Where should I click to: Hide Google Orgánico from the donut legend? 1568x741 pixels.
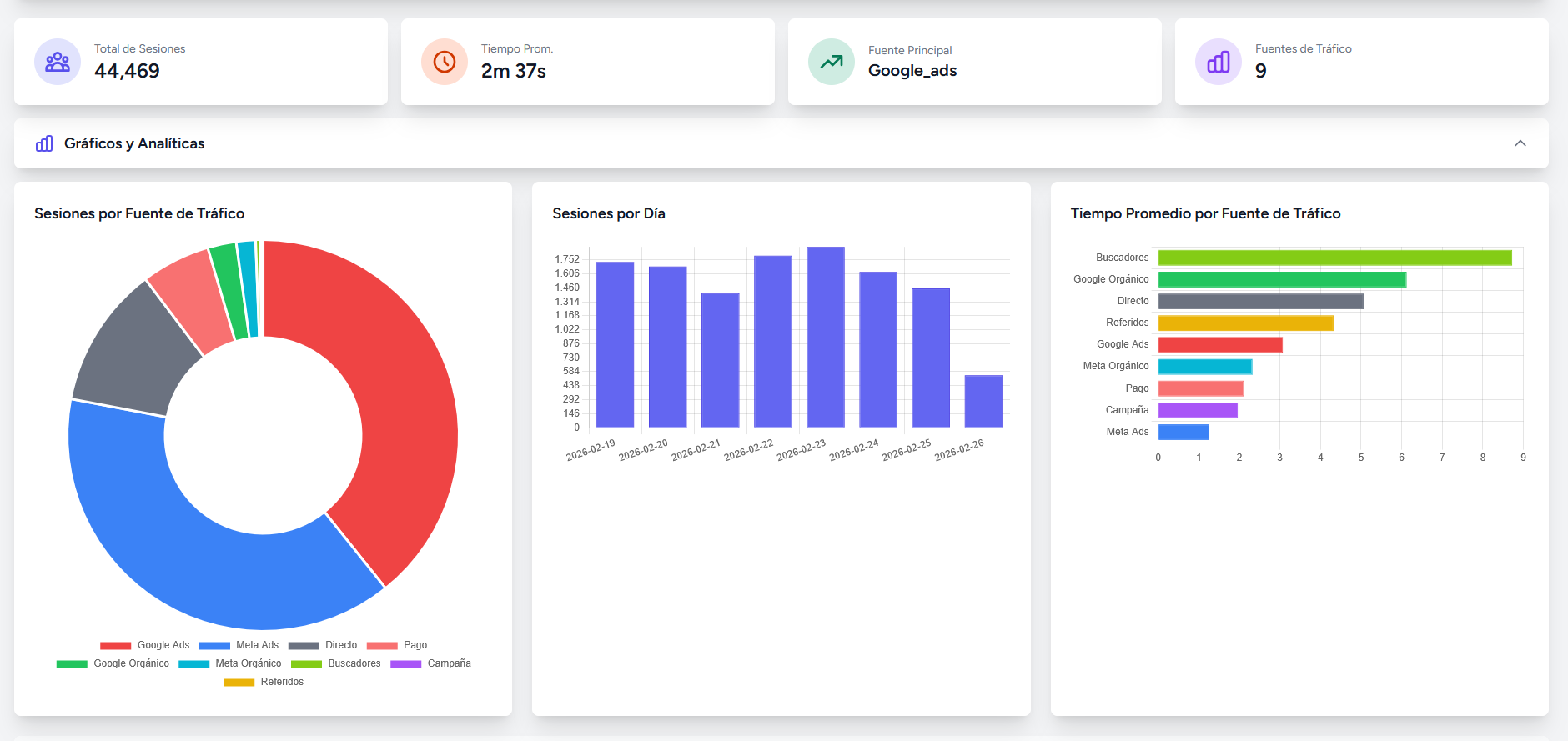tap(113, 663)
